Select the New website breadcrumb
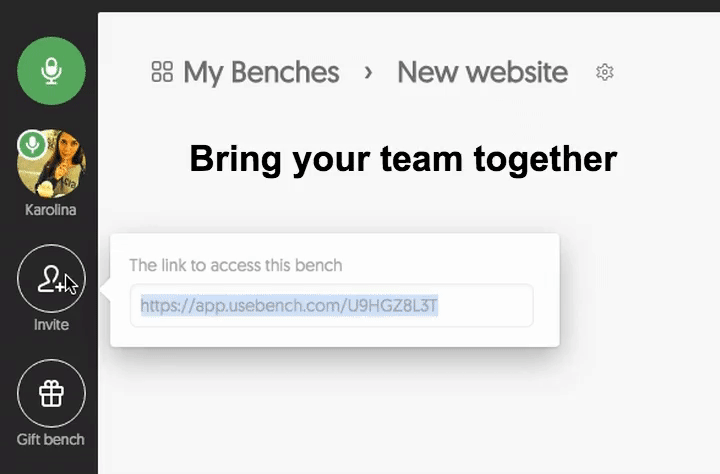 click(482, 72)
